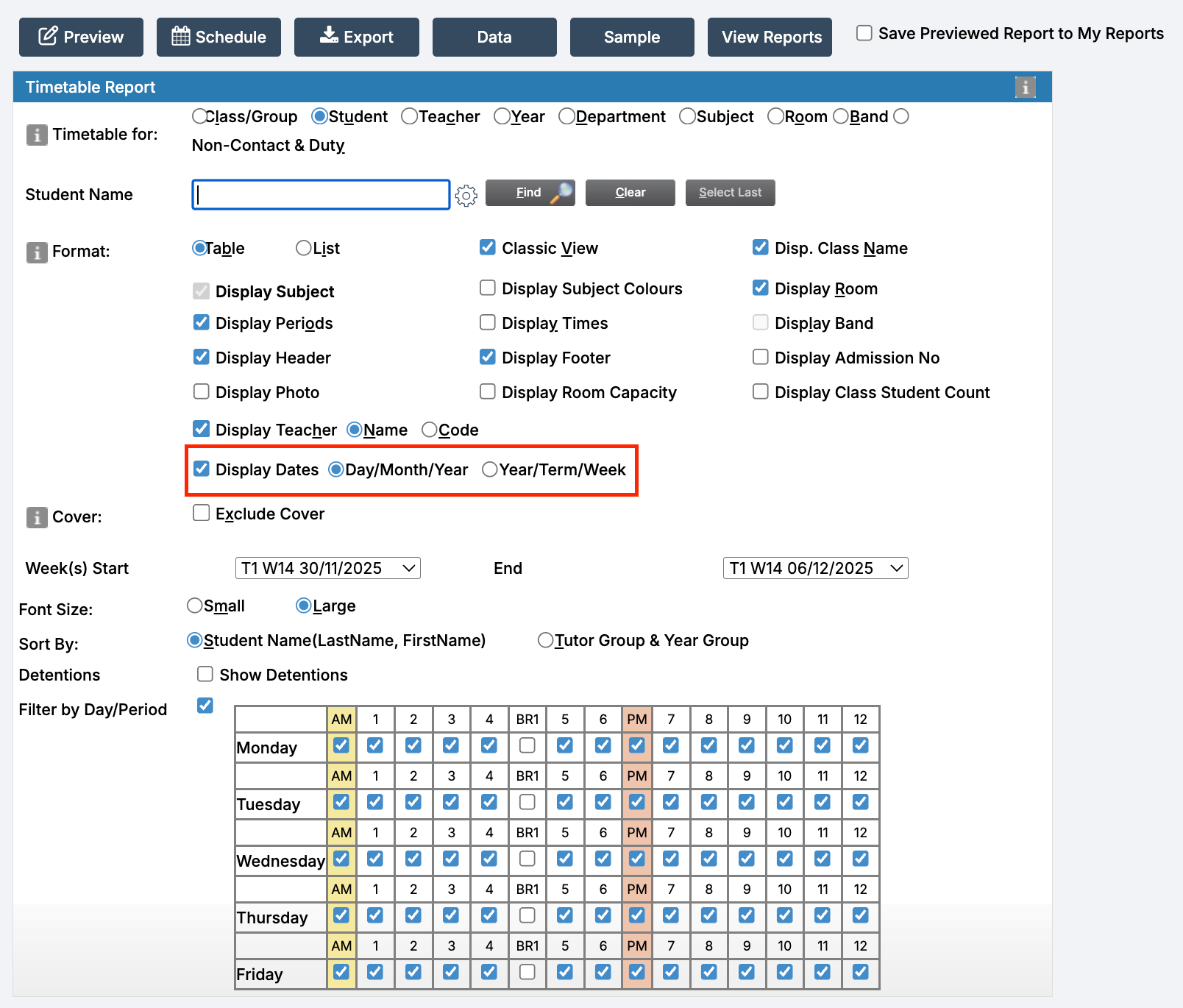The height and width of the screenshot is (1008, 1183).
Task: Click into the Student Name text field
Action: click(x=321, y=195)
